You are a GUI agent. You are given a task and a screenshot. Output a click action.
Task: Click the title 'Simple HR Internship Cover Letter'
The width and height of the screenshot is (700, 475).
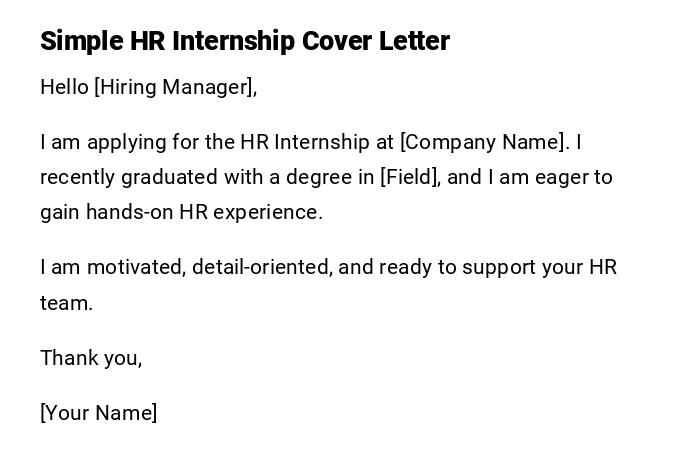pos(245,41)
